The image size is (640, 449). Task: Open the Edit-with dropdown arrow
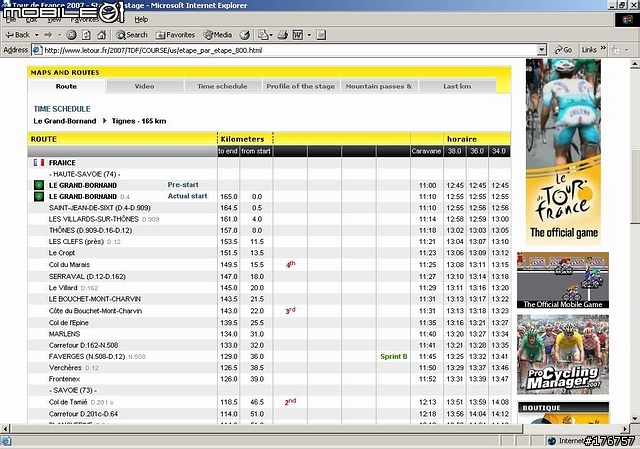point(309,35)
